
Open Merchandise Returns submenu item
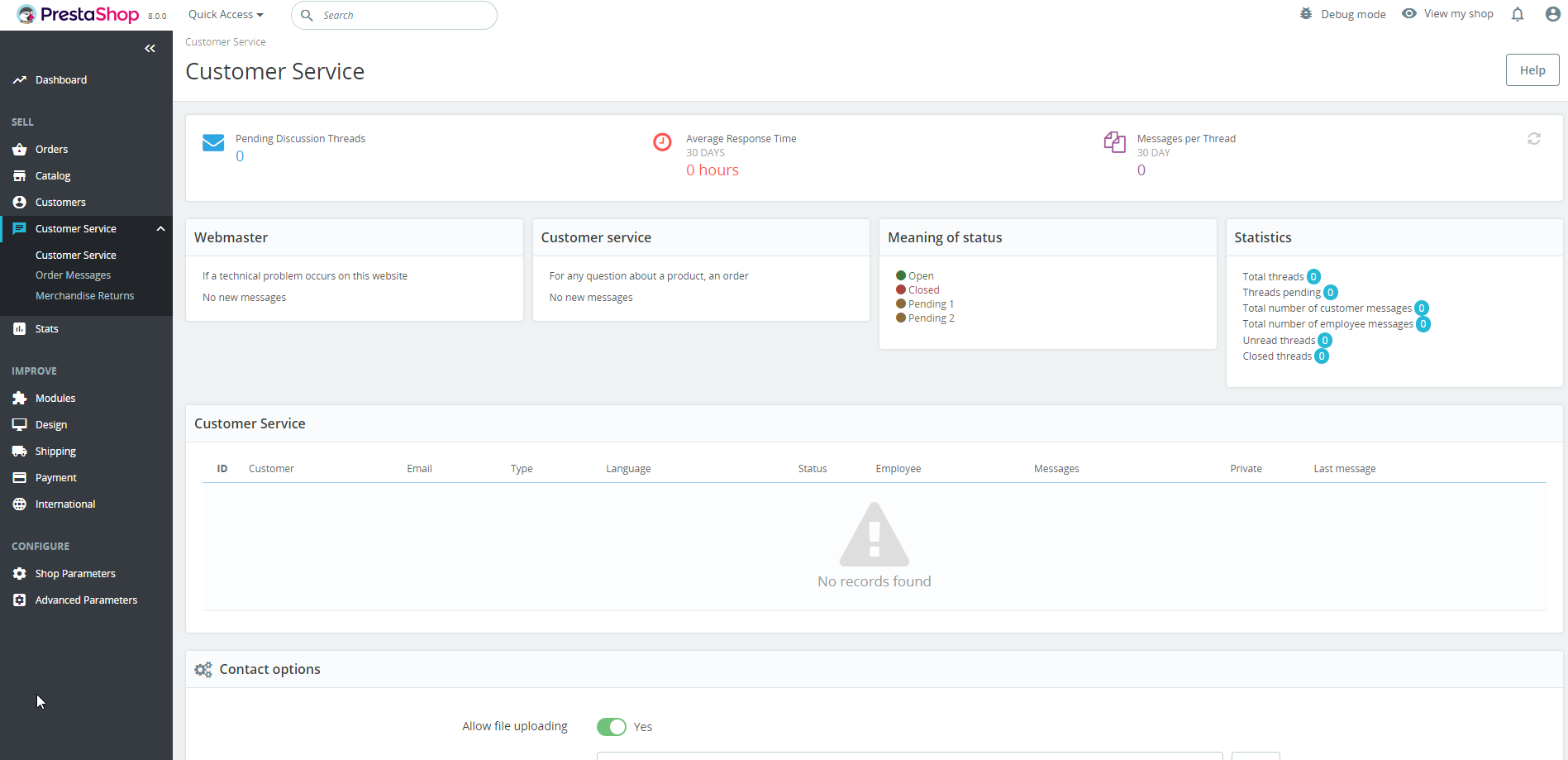84,296
